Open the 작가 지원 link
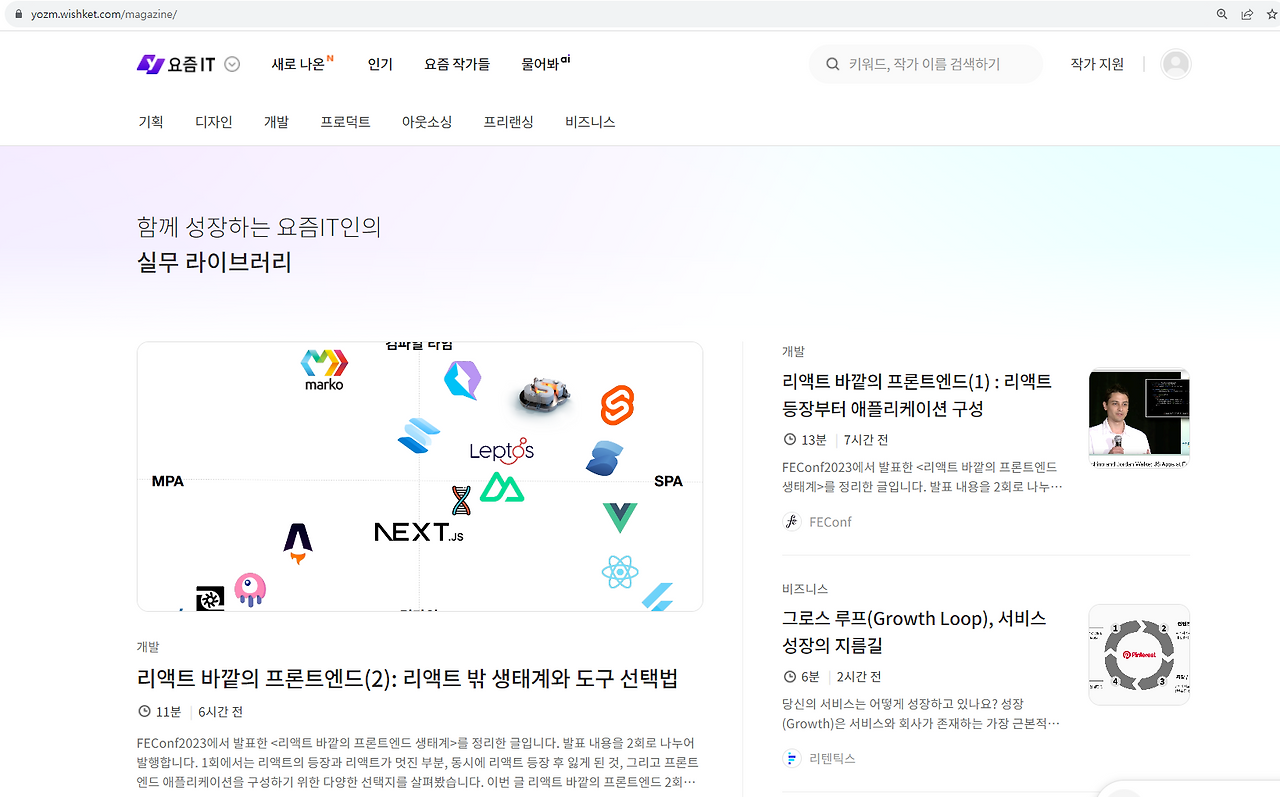Screen dimensions: 1280x797 [x=1097, y=64]
